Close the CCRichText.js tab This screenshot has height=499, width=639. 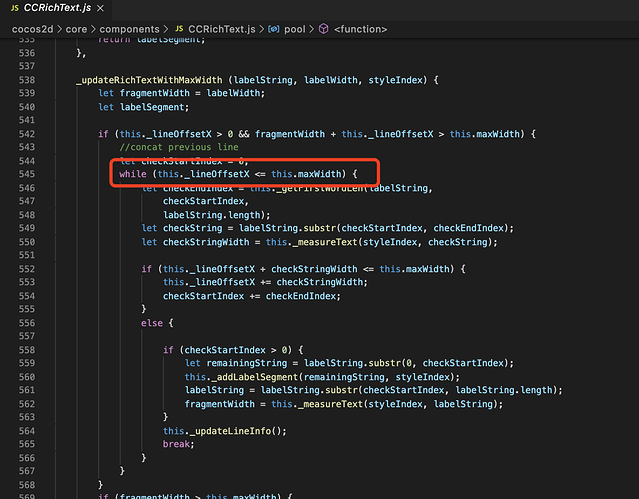(x=100, y=8)
